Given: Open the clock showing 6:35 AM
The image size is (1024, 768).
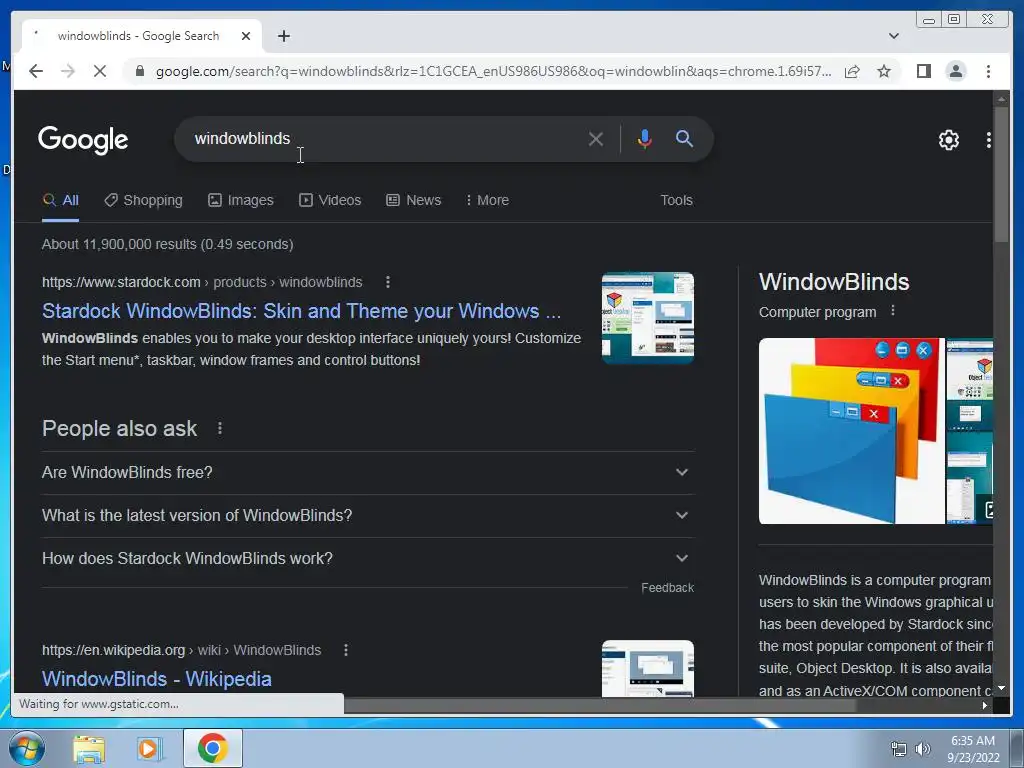Looking at the screenshot, I should 973,748.
